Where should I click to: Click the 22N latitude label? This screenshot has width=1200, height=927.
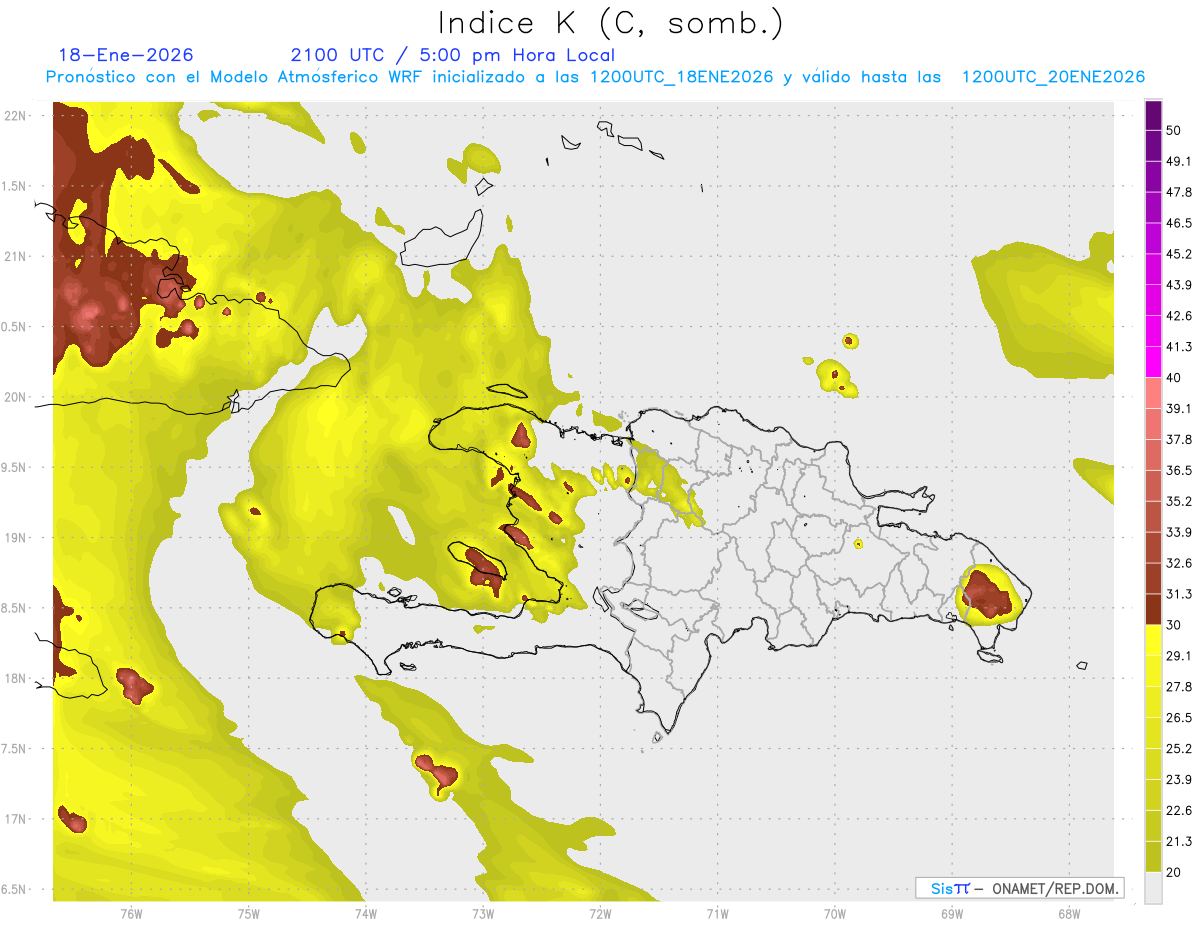click(15, 116)
